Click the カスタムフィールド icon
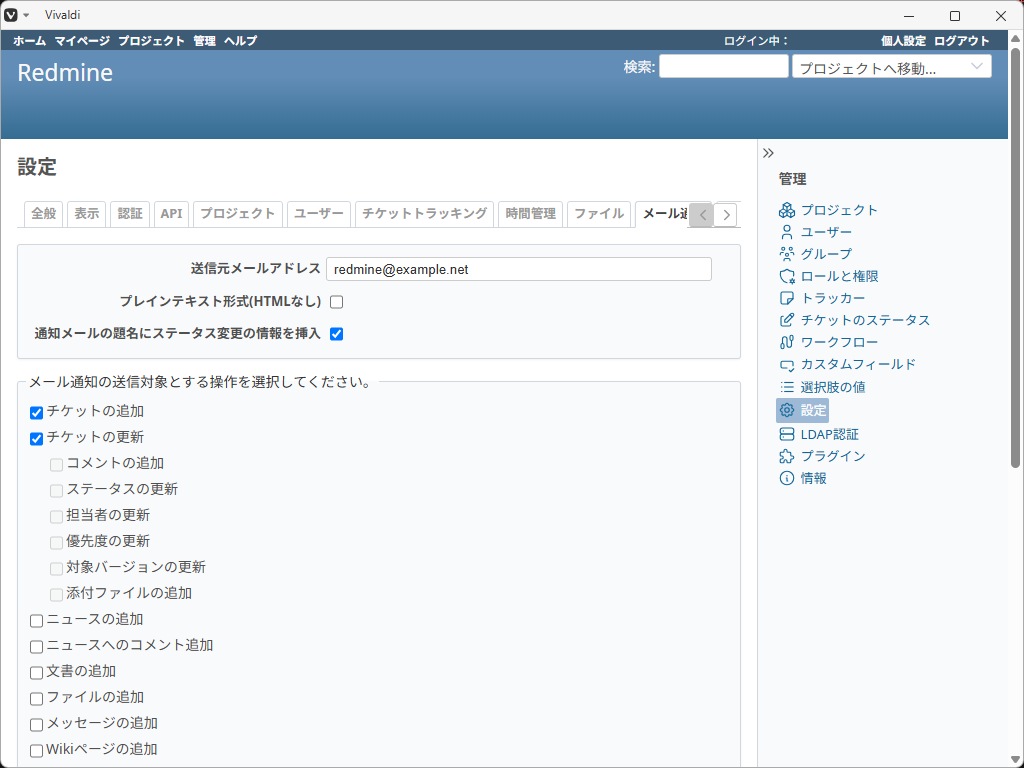 click(x=787, y=364)
